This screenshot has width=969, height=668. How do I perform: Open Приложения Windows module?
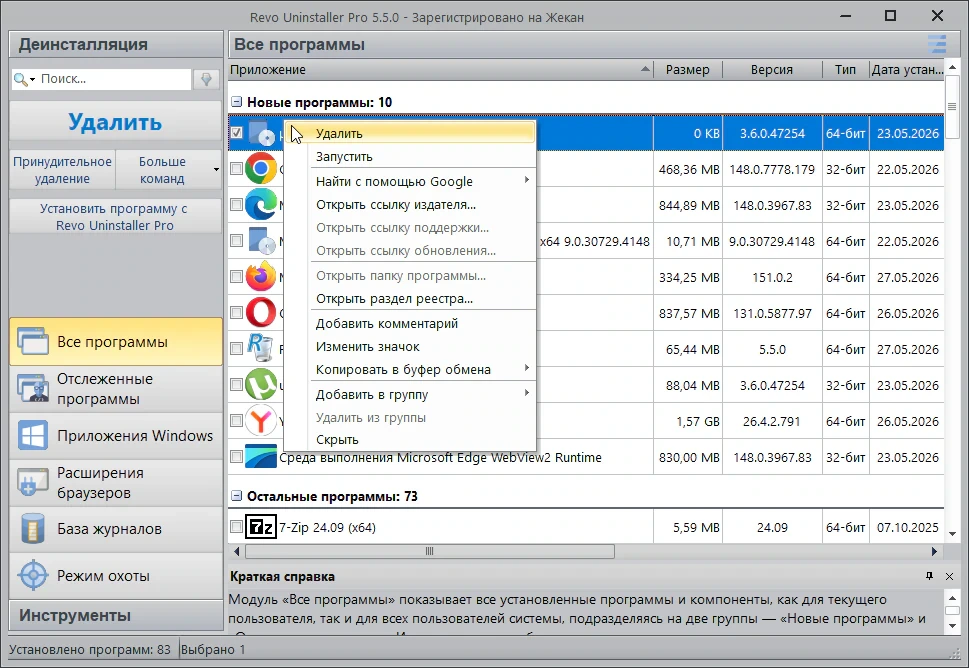coord(116,436)
